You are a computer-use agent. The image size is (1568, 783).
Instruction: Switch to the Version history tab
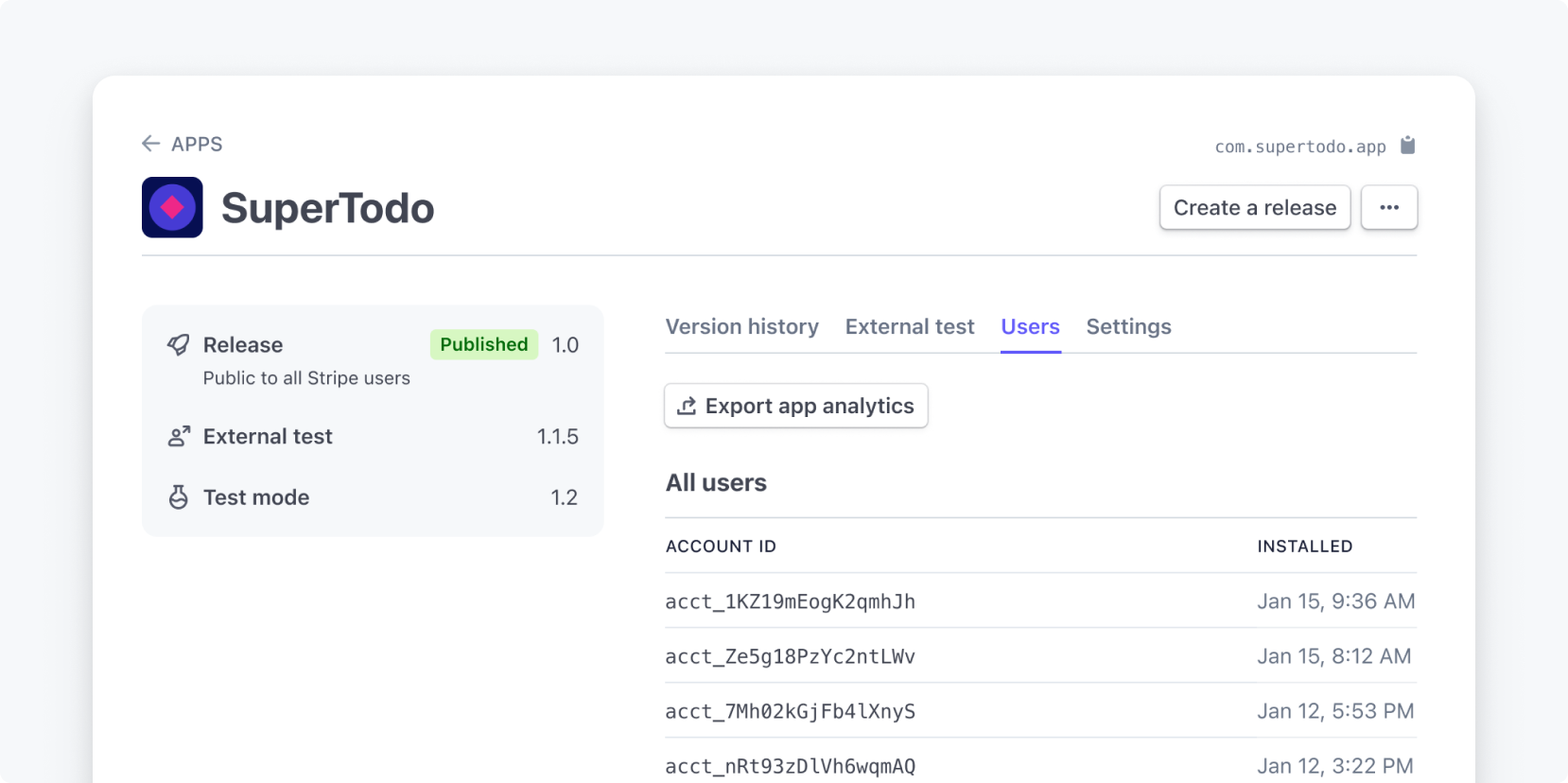pyautogui.click(x=742, y=326)
